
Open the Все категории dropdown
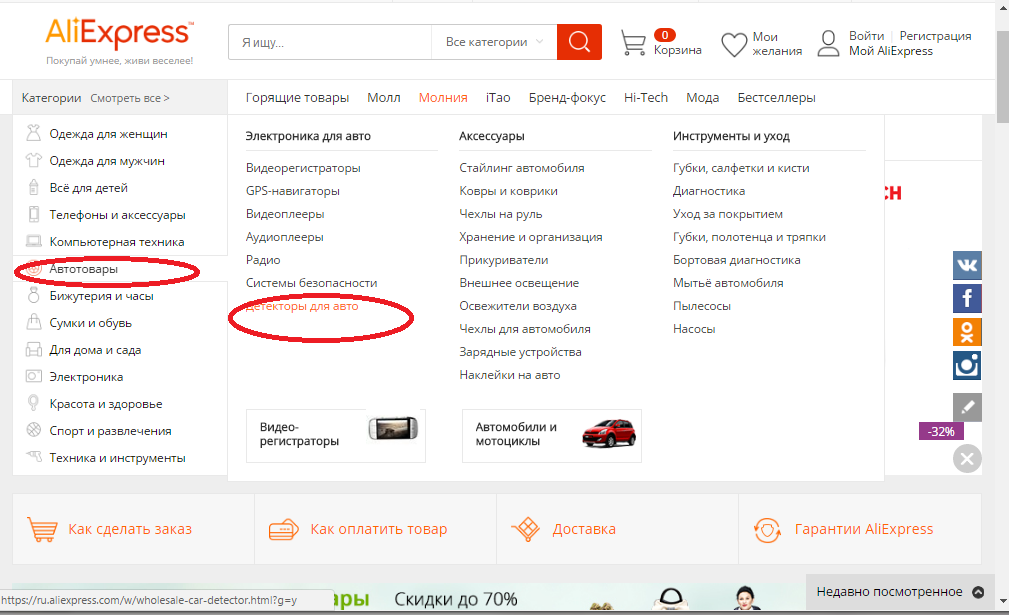coord(494,42)
